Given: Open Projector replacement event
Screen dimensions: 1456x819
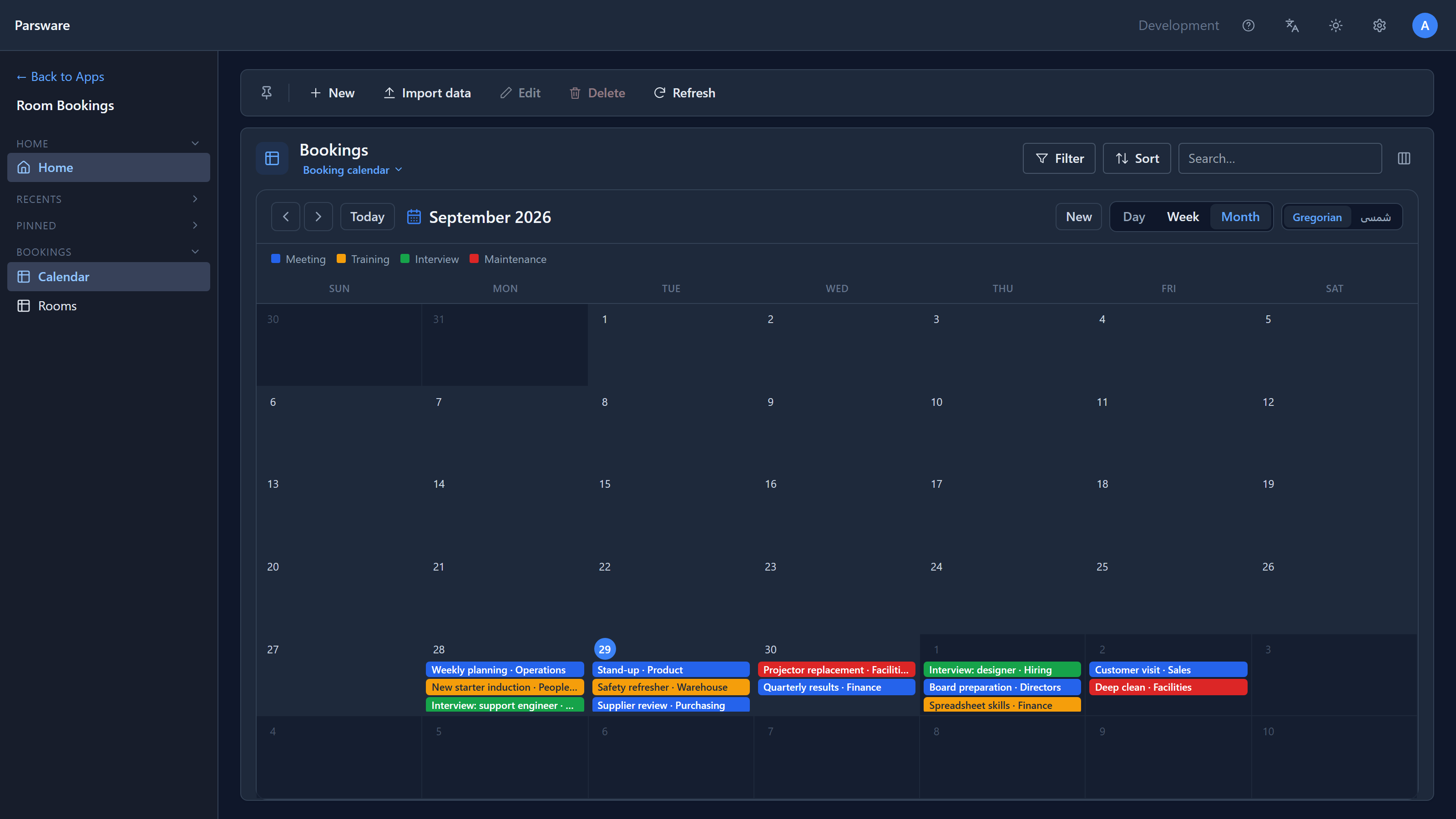Looking at the screenshot, I should 837,670.
